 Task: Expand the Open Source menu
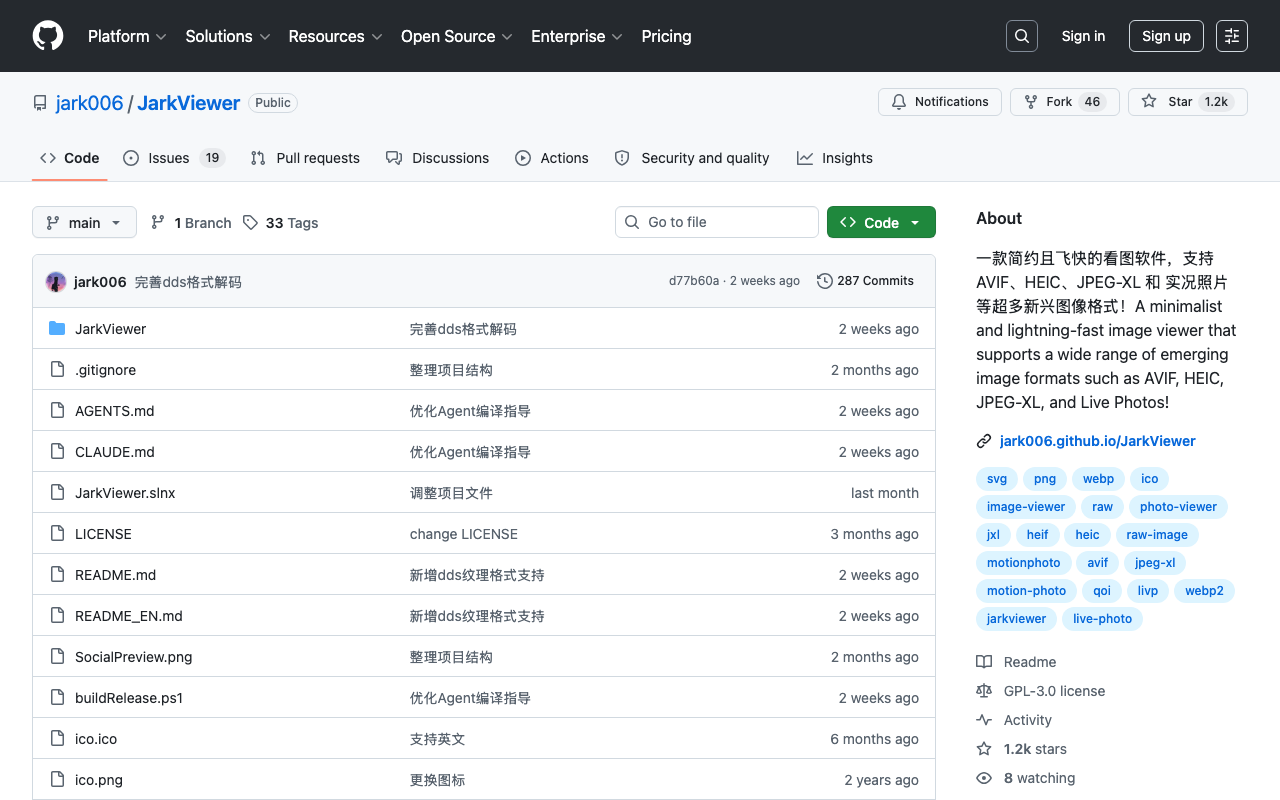point(457,36)
